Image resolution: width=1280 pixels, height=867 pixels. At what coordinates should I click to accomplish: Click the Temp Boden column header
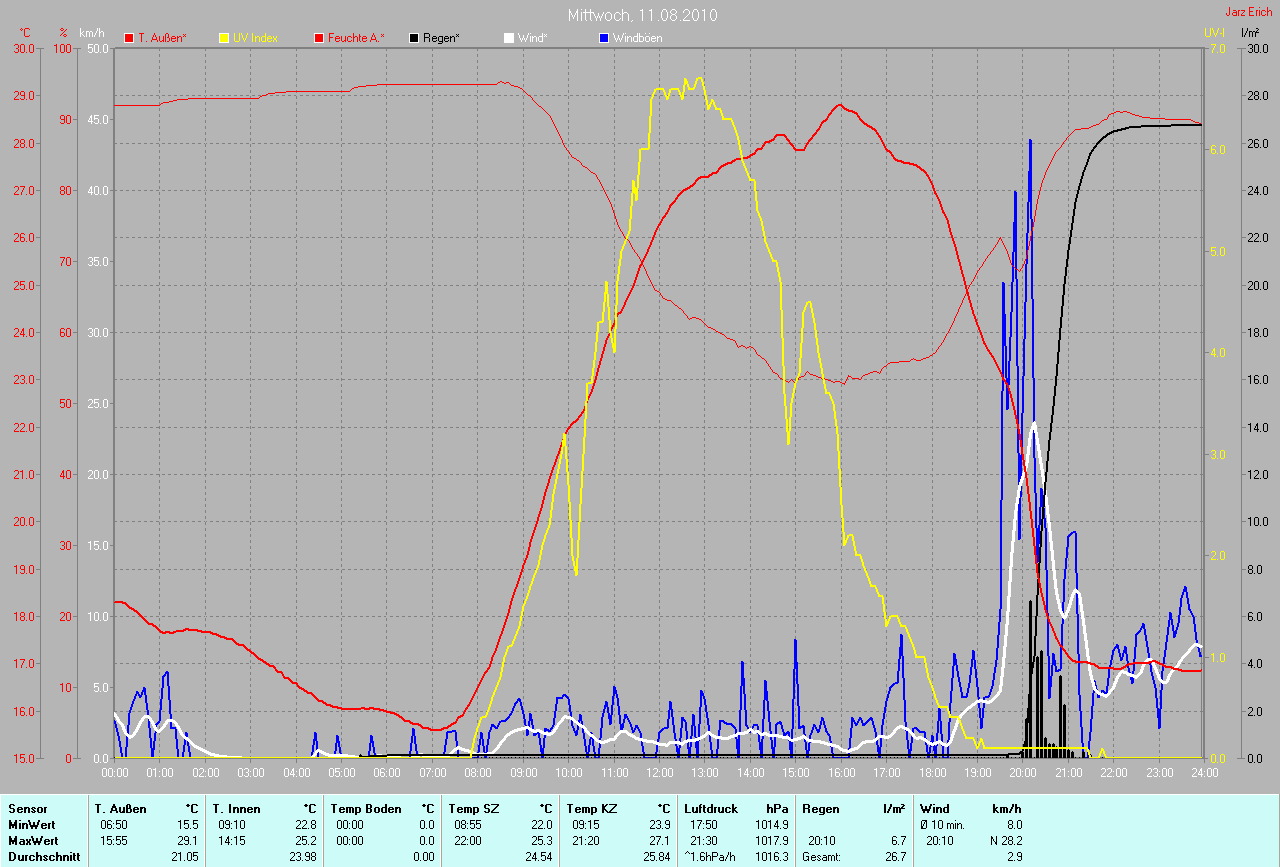[x=366, y=808]
